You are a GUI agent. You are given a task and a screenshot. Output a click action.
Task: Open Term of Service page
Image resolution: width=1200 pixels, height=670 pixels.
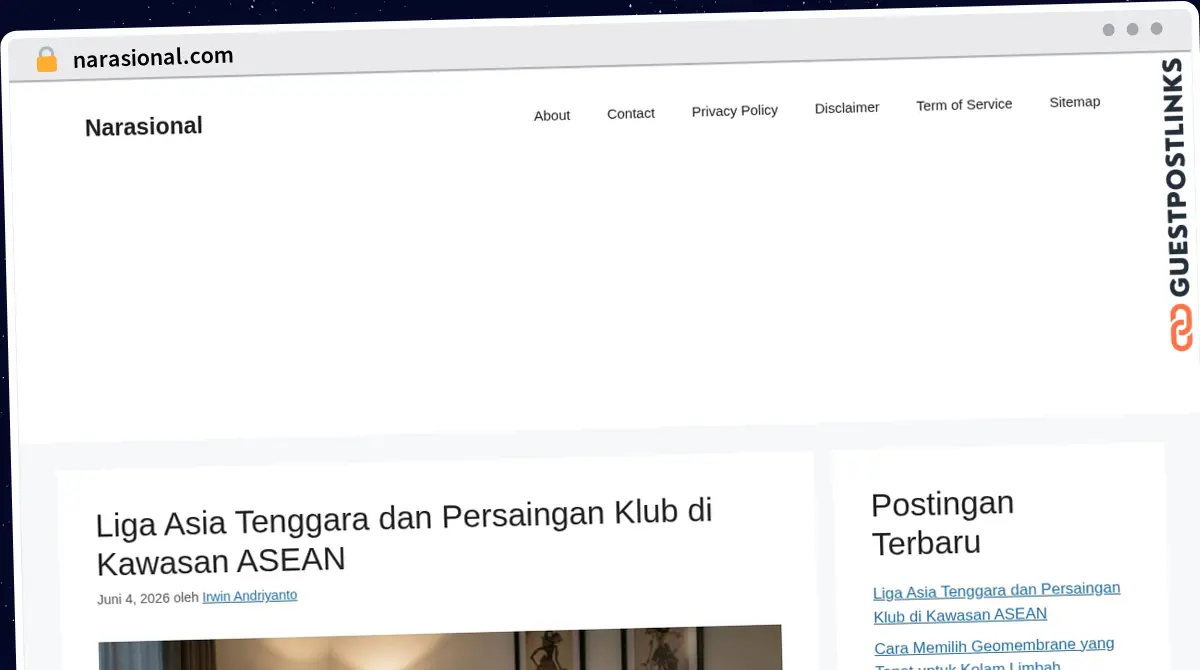964,105
